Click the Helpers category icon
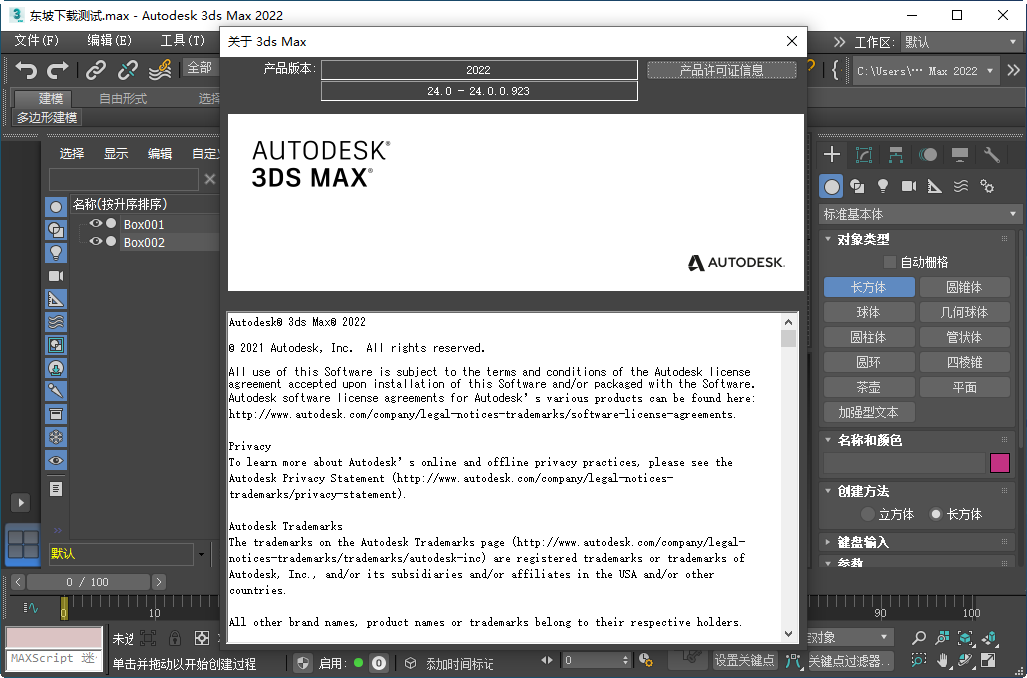The width and height of the screenshot is (1027, 678). click(935, 185)
